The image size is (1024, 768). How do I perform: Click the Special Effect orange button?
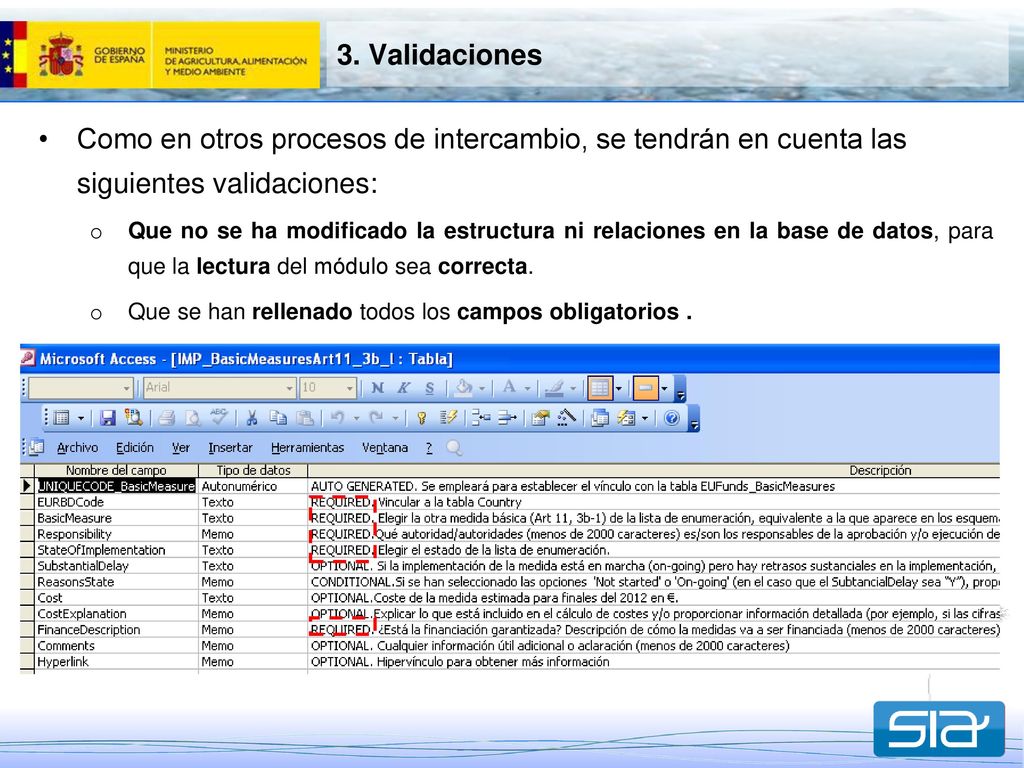[645, 388]
